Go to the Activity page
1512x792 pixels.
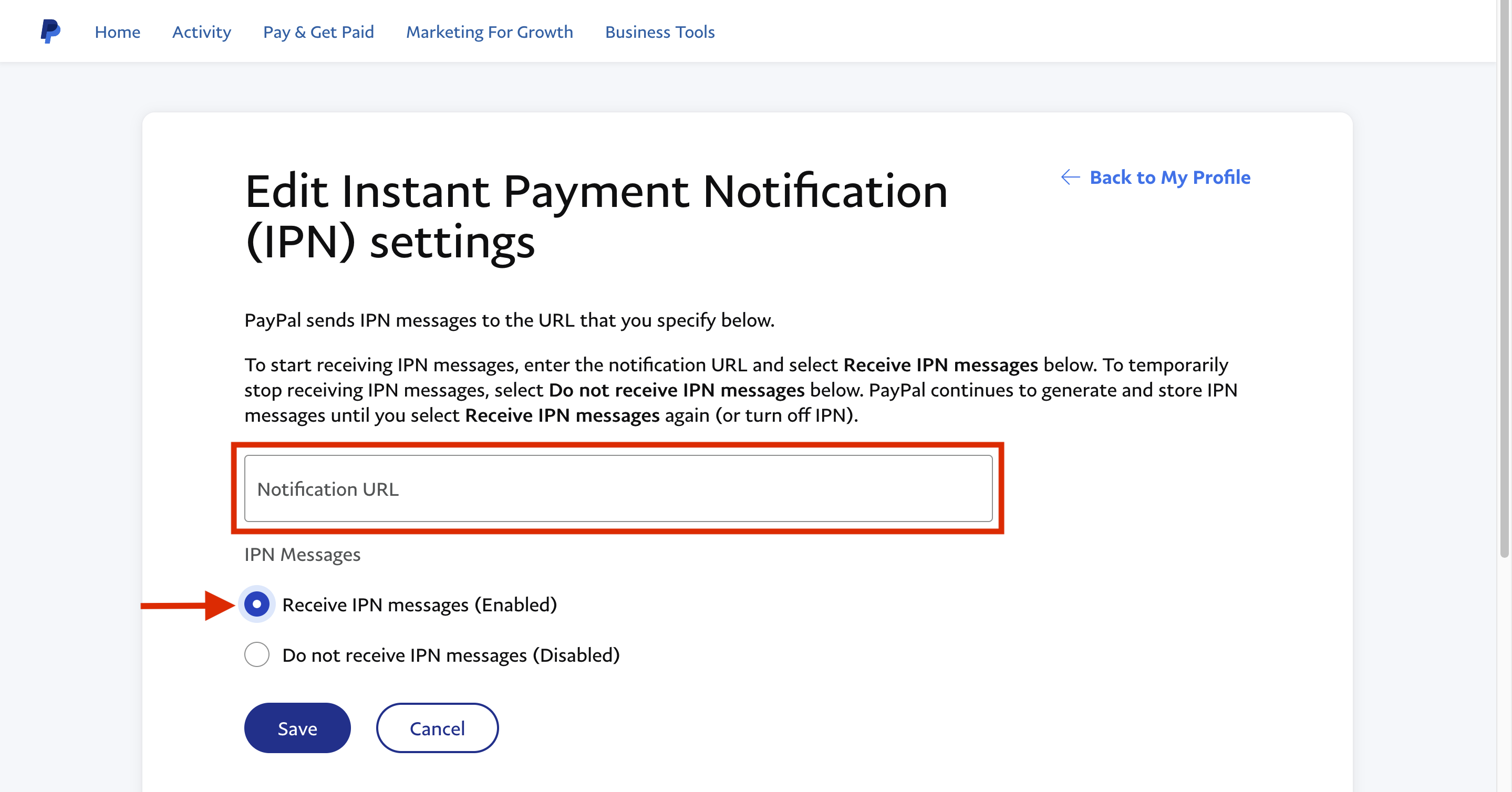pos(201,32)
